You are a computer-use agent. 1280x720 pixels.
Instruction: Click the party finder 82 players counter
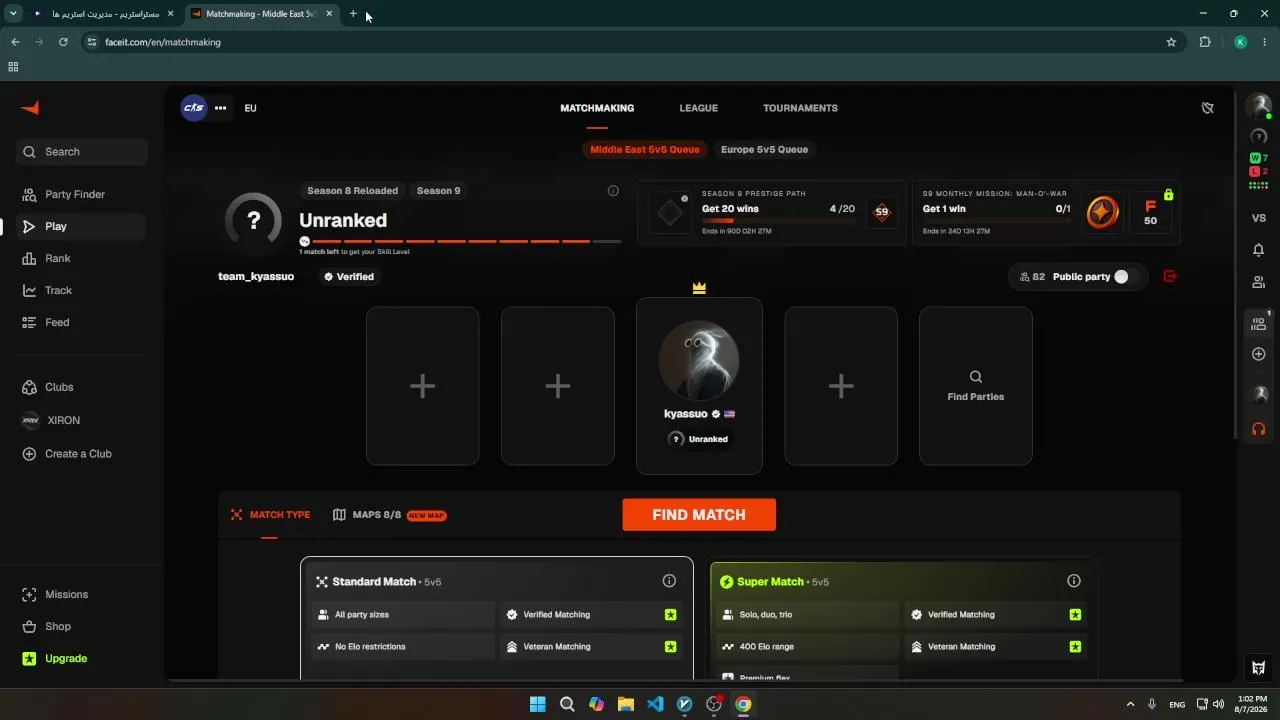click(x=1032, y=276)
